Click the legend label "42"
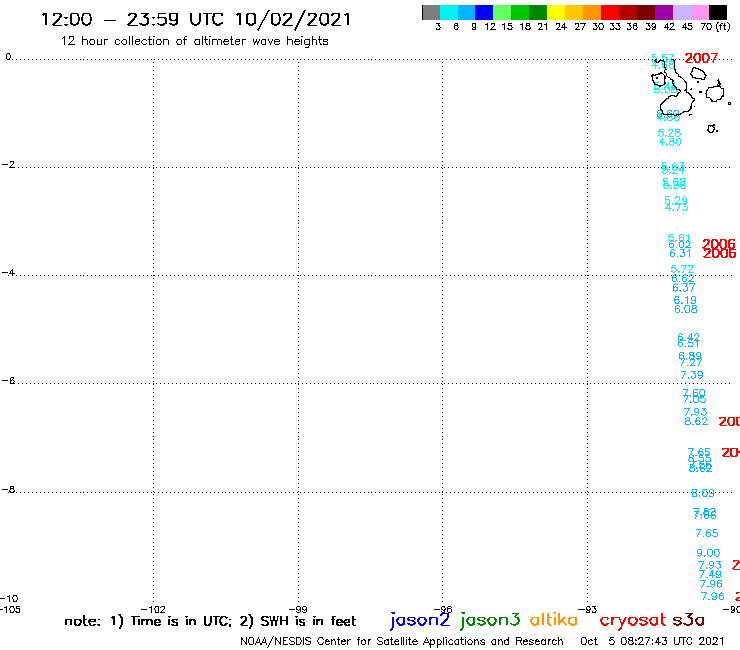This screenshot has width=740, height=650. coord(669,26)
